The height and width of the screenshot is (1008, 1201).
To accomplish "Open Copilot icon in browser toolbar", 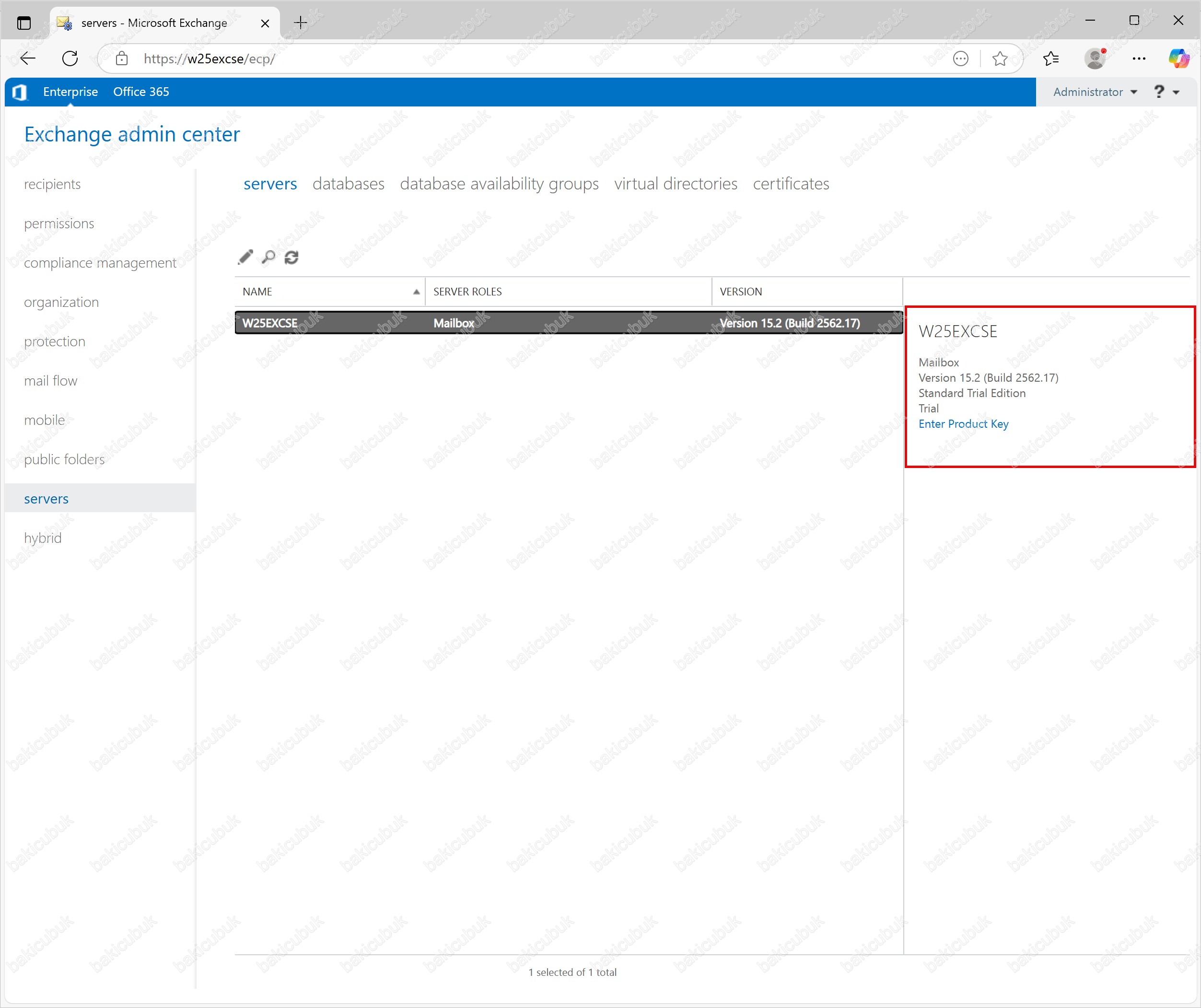I will point(1178,59).
